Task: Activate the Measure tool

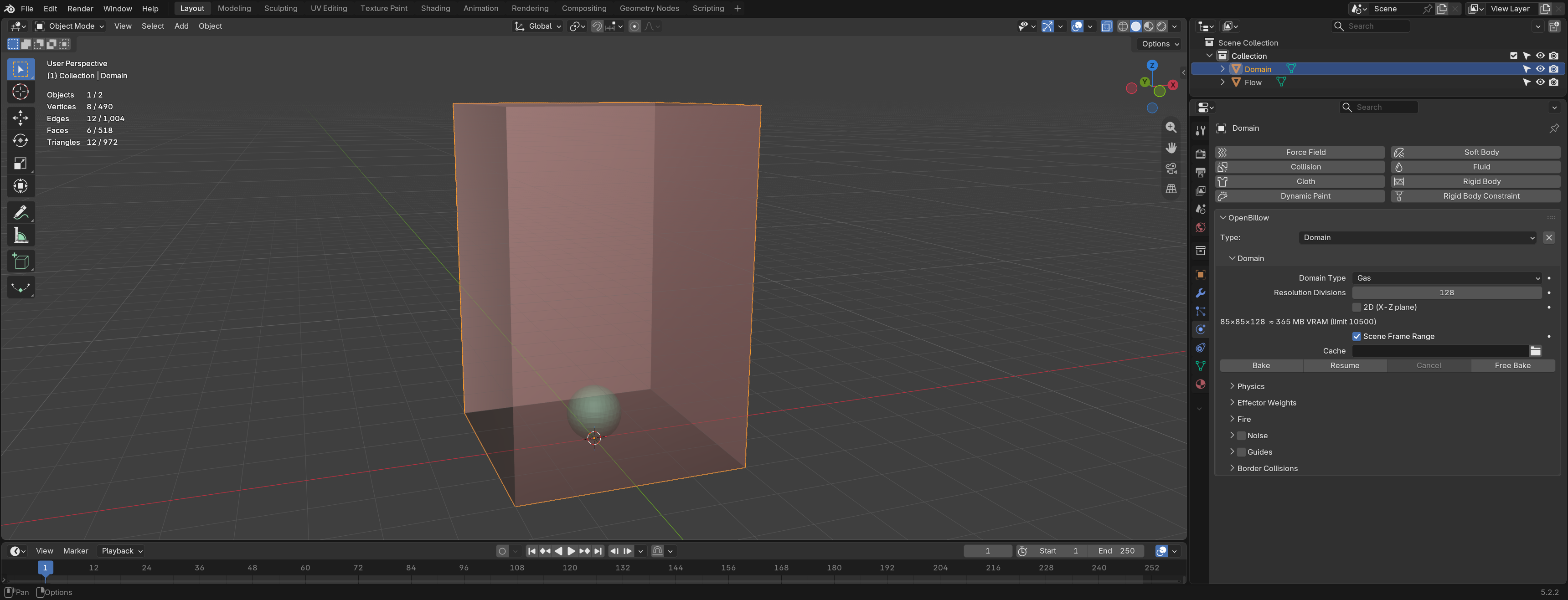Action: coord(21,236)
